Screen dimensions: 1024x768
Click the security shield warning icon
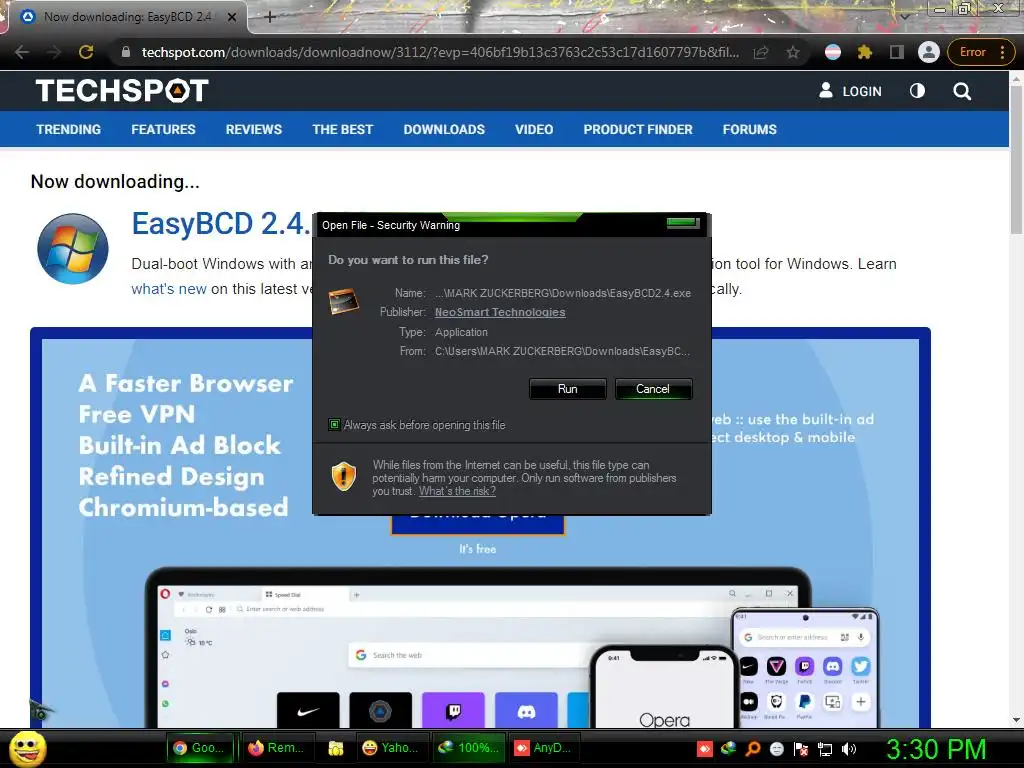coord(344,476)
